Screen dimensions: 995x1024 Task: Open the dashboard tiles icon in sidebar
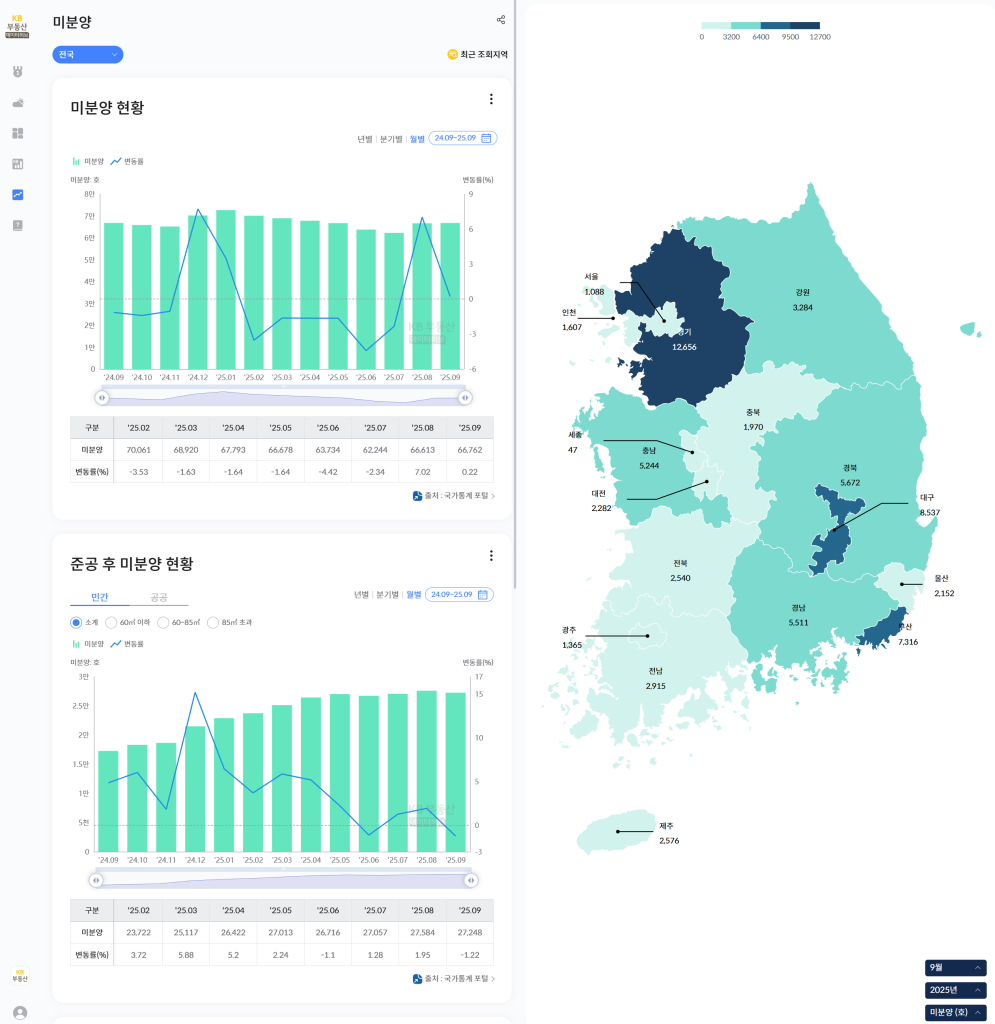tap(17, 133)
